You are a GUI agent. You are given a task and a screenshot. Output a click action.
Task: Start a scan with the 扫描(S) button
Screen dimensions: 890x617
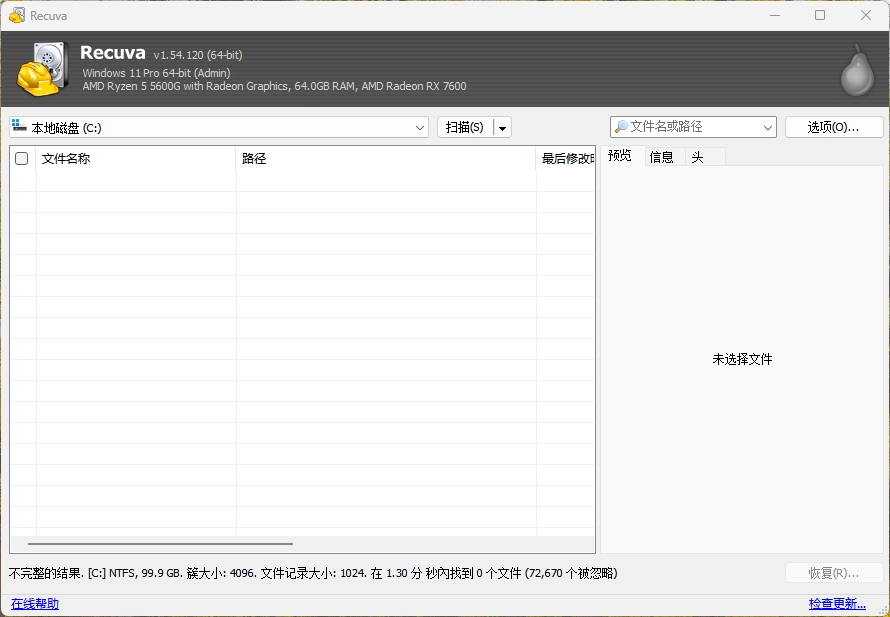click(465, 127)
